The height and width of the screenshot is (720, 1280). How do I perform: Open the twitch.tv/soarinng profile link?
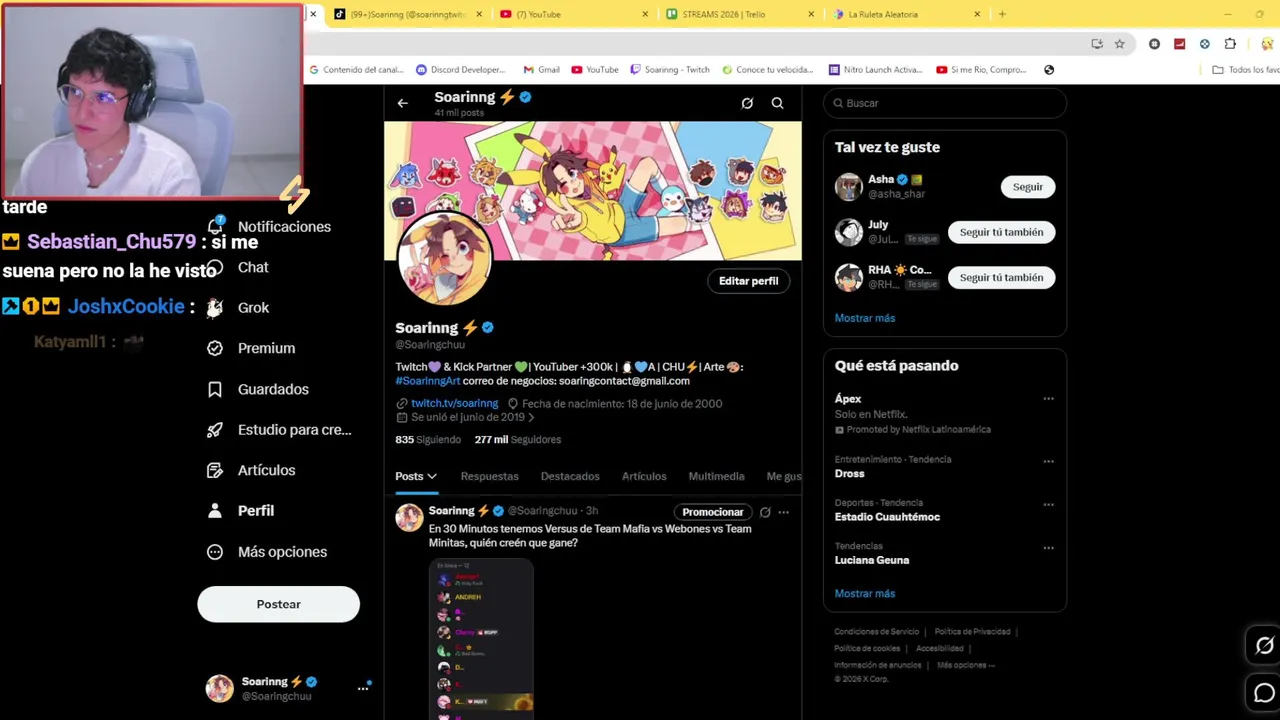point(454,403)
